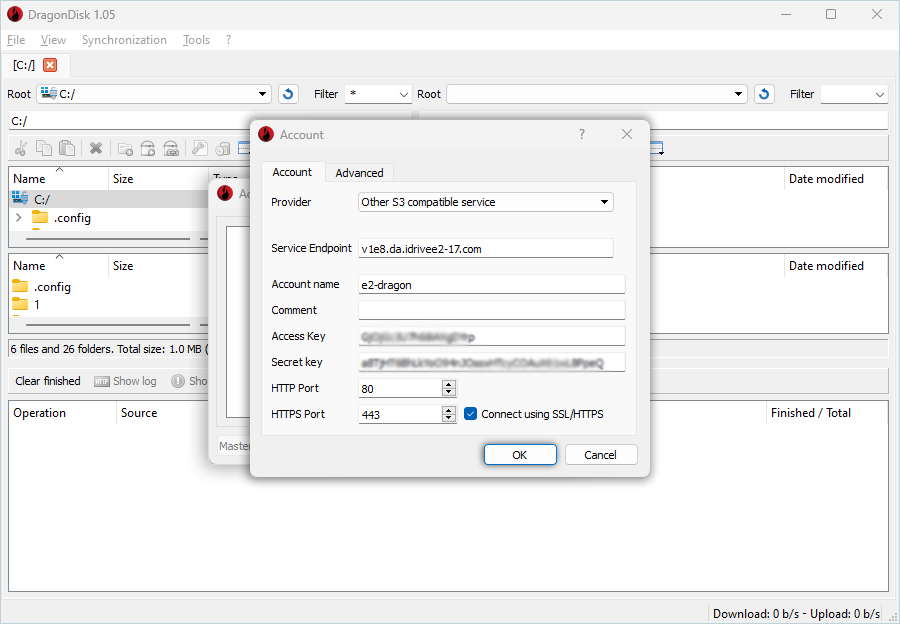Open the View menu

click(x=53, y=40)
